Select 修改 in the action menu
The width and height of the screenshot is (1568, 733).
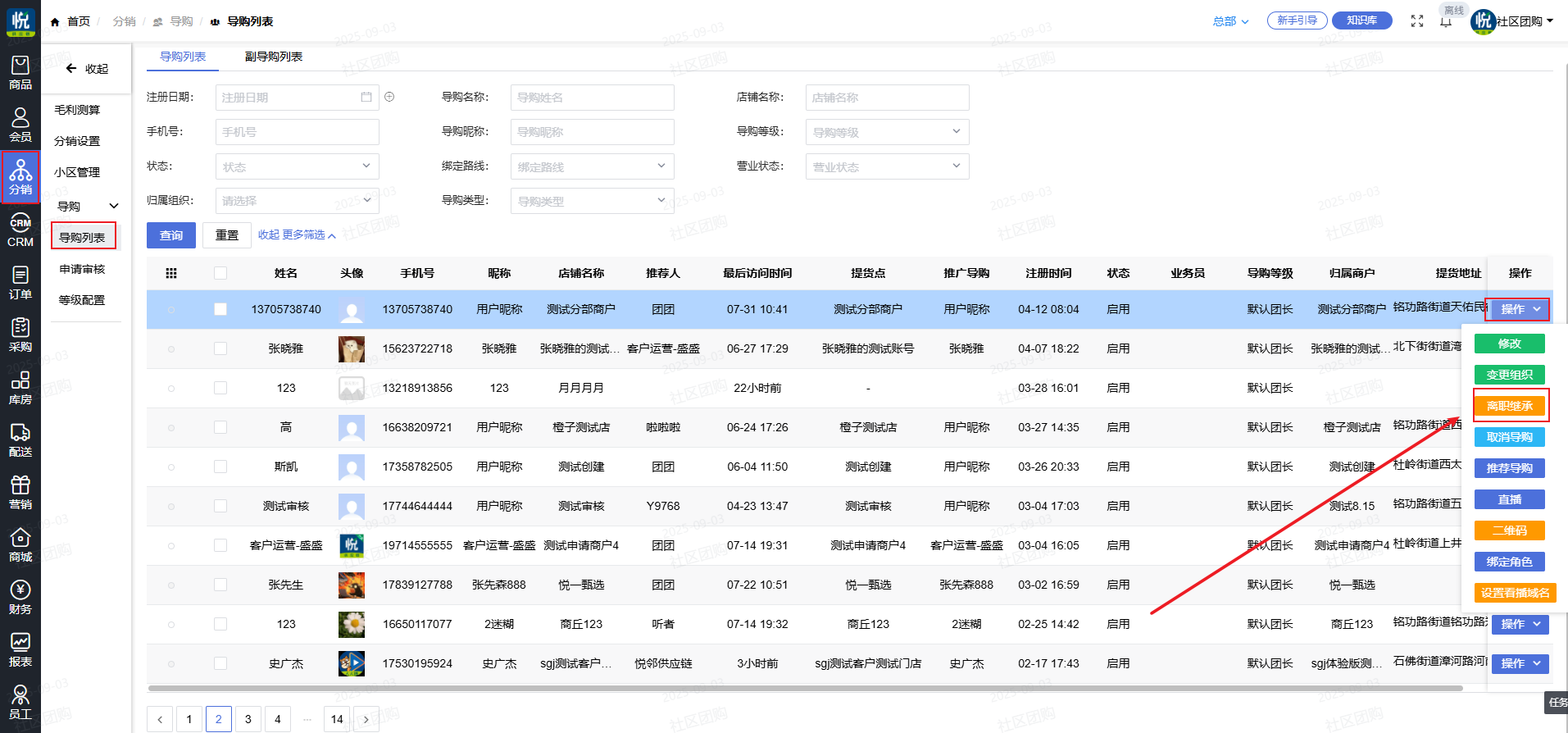[1510, 344]
